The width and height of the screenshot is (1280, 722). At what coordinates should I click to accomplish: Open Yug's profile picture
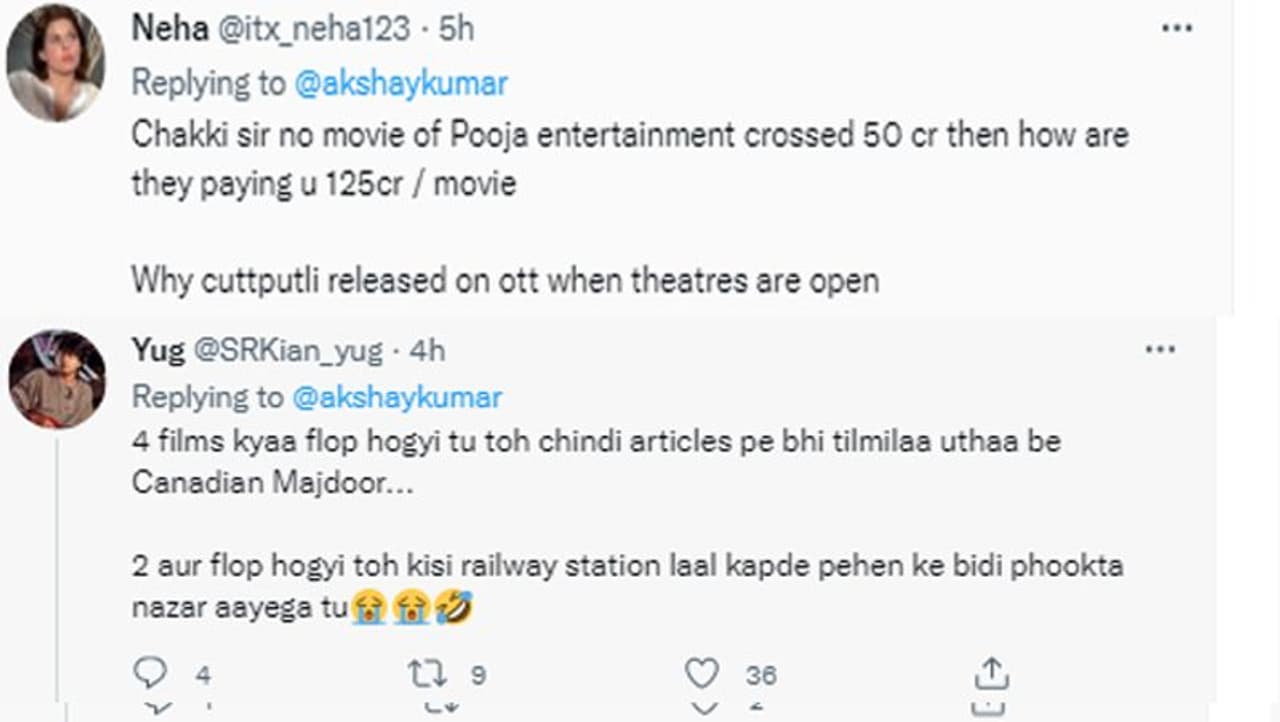(56, 379)
